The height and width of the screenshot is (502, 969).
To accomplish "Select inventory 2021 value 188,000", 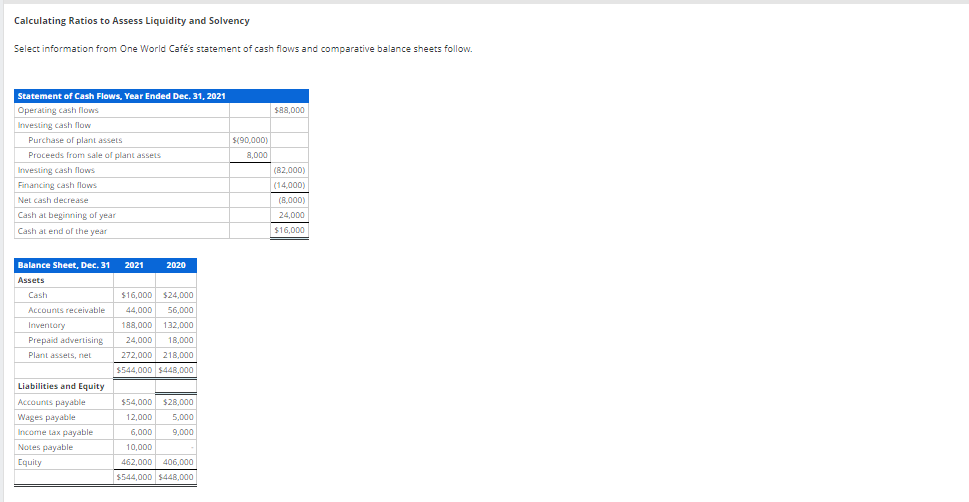I will [137, 325].
